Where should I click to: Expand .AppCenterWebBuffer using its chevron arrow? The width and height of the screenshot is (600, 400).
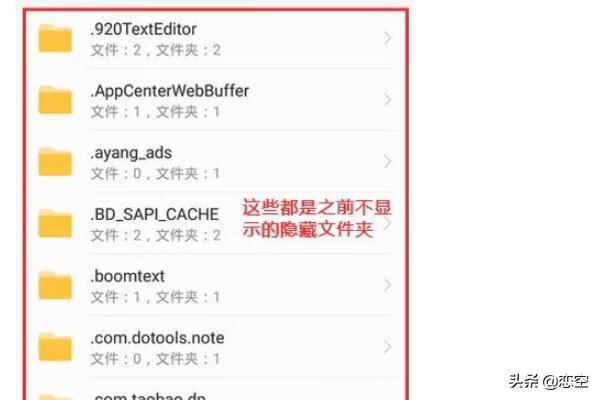click(x=387, y=100)
